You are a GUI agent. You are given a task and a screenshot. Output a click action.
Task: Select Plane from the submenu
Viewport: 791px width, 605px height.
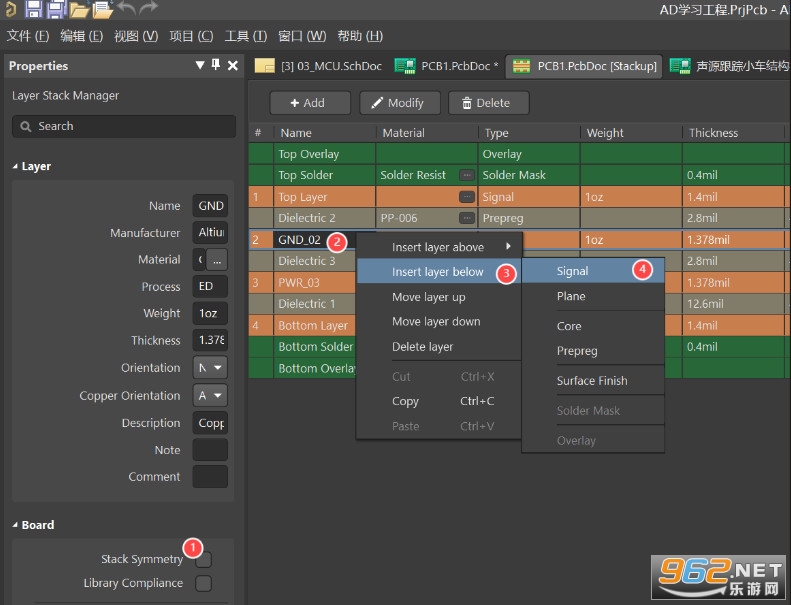[x=593, y=296]
